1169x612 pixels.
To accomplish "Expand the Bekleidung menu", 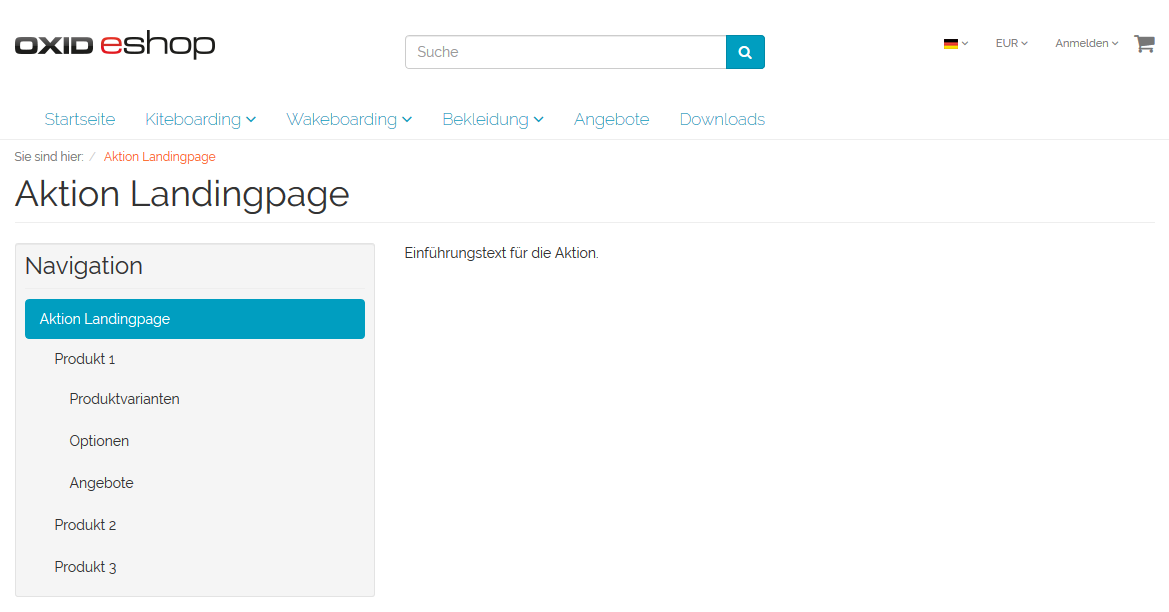I will (x=493, y=119).
